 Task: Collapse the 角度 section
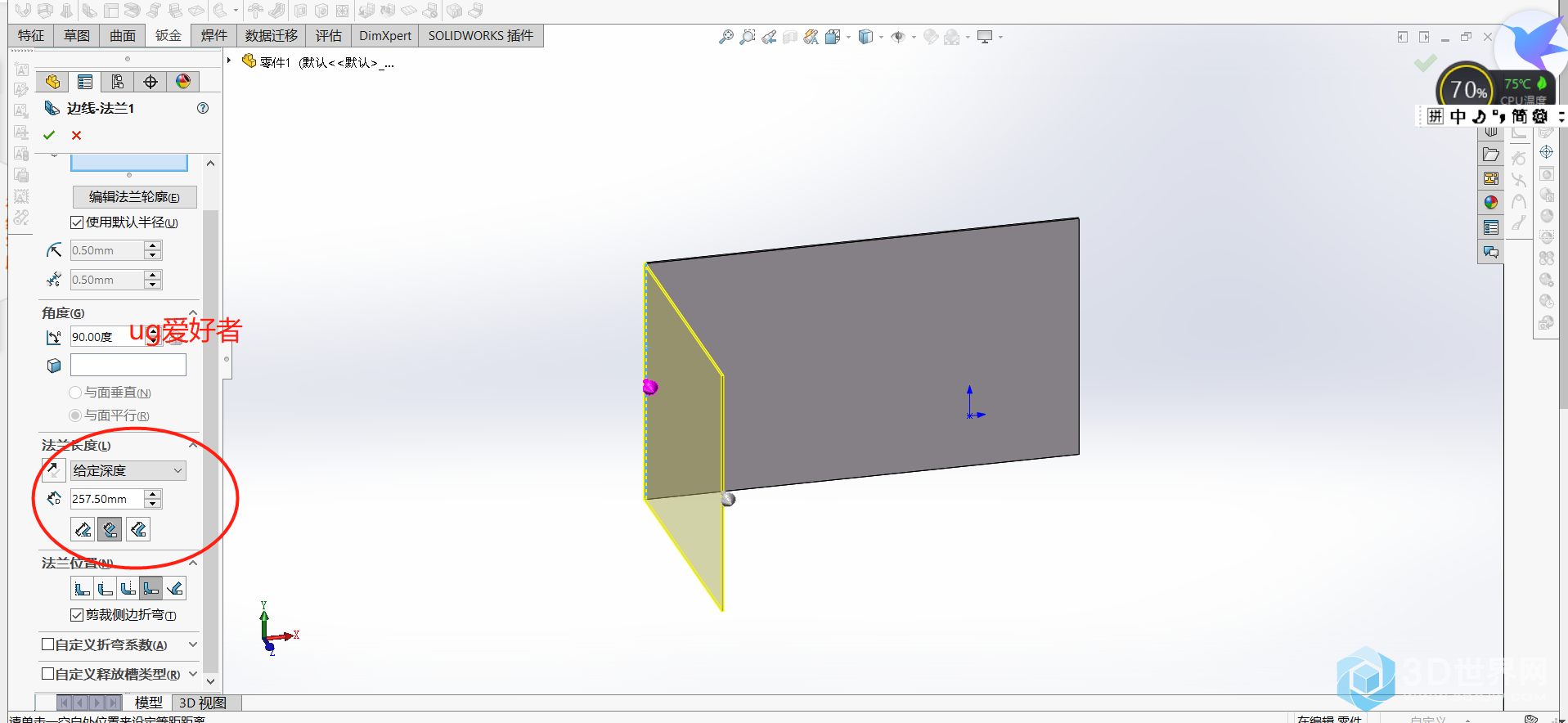[193, 312]
